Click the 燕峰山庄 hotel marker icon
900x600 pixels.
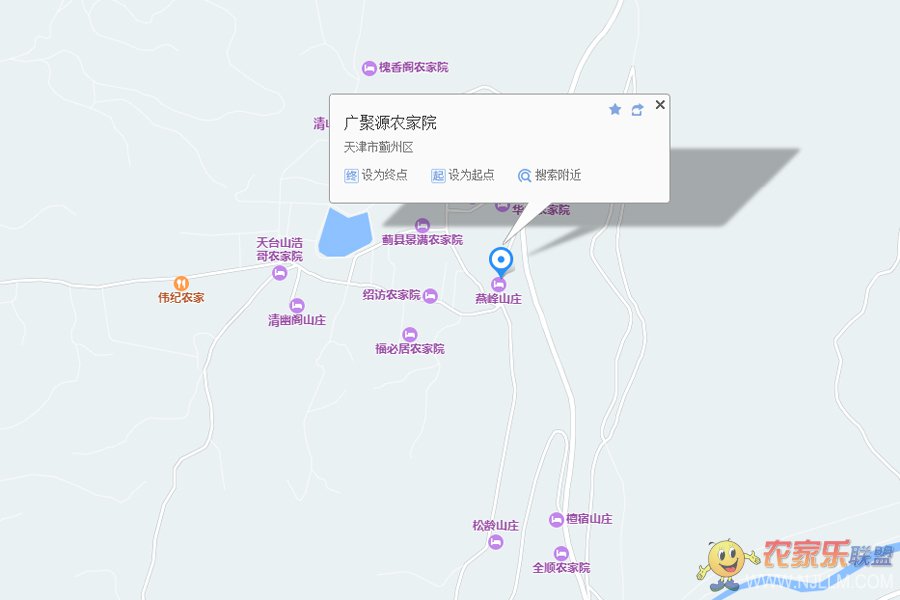(x=498, y=284)
